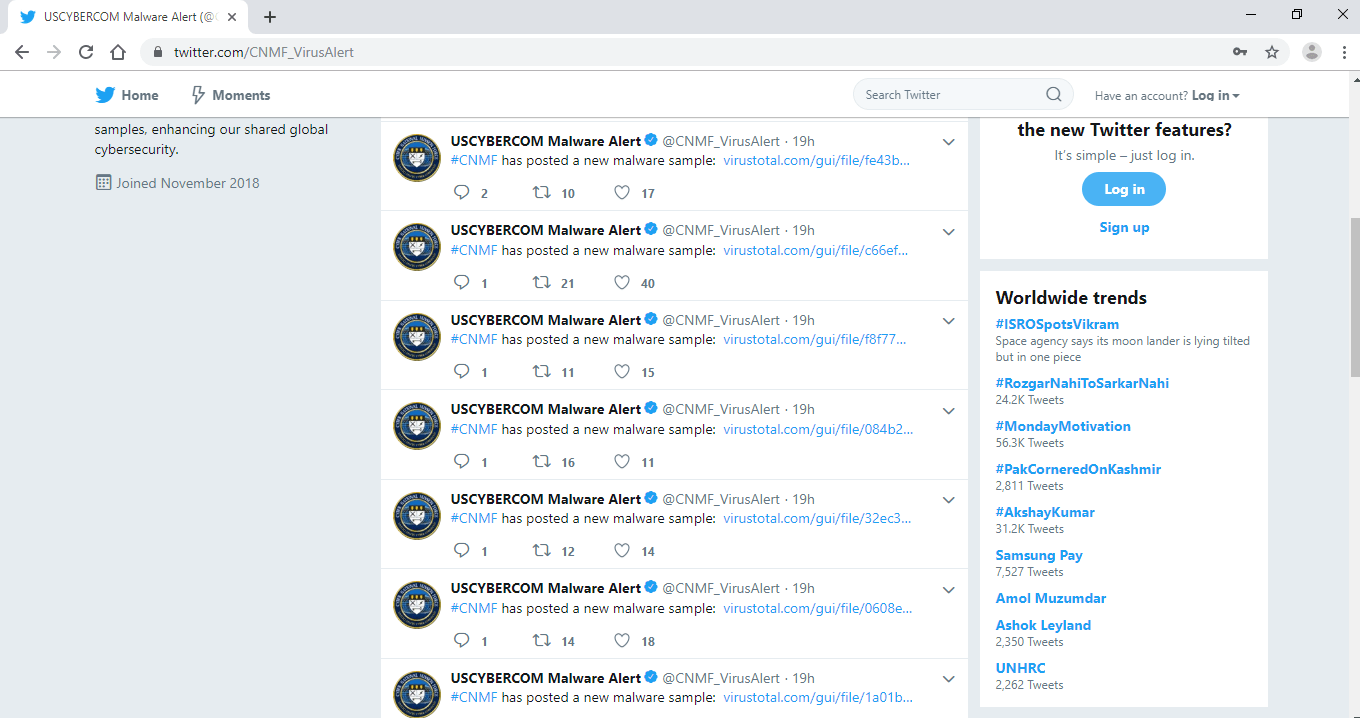This screenshot has width=1360, height=718.
Task: Open the #PakCorneredOnKashmir trend
Action: [1078, 469]
